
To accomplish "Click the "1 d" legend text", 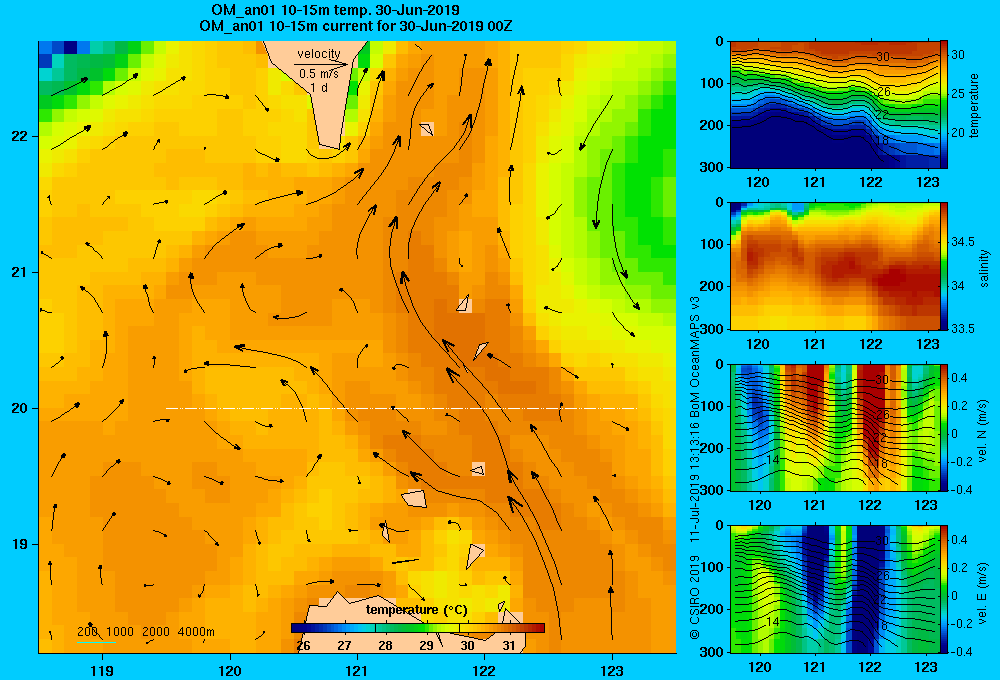I will 318,87.
